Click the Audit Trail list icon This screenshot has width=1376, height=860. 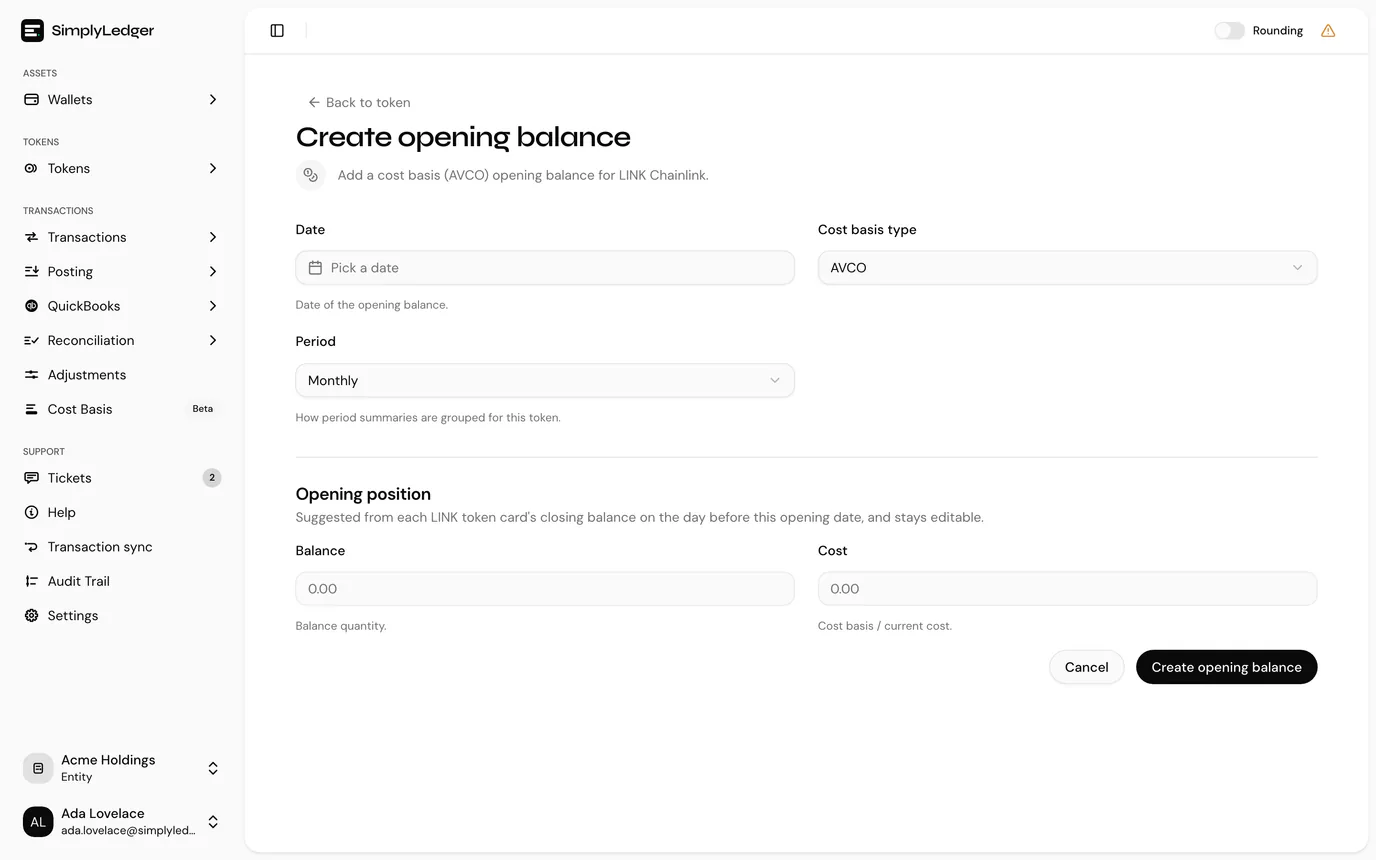click(31, 581)
